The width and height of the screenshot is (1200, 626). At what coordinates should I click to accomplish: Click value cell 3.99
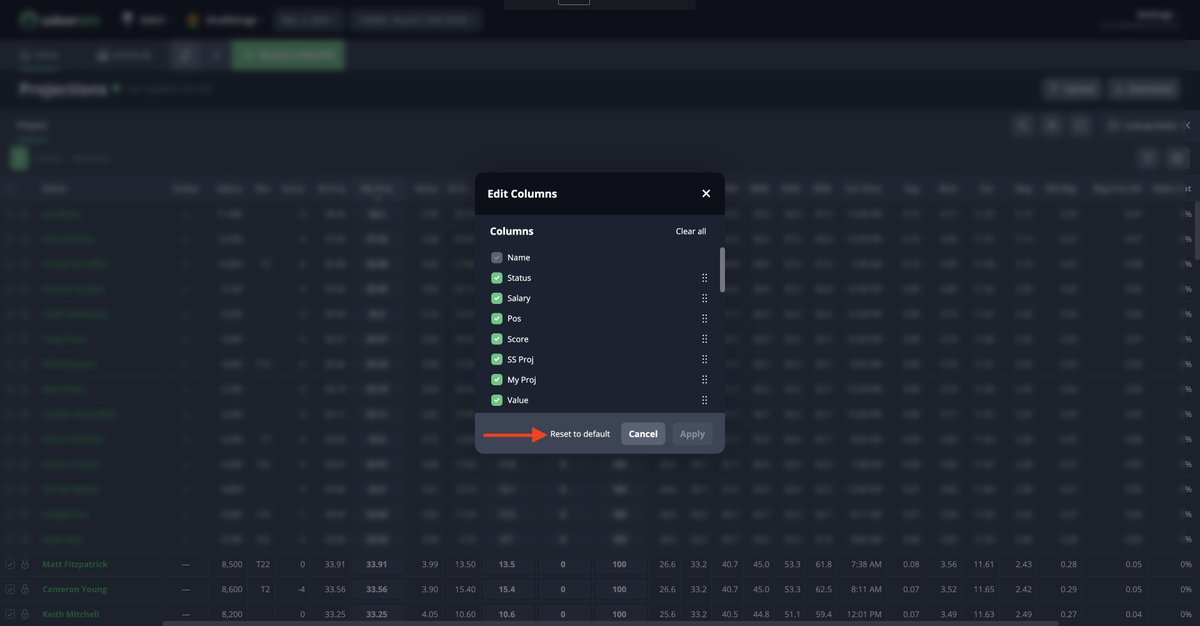(429, 564)
